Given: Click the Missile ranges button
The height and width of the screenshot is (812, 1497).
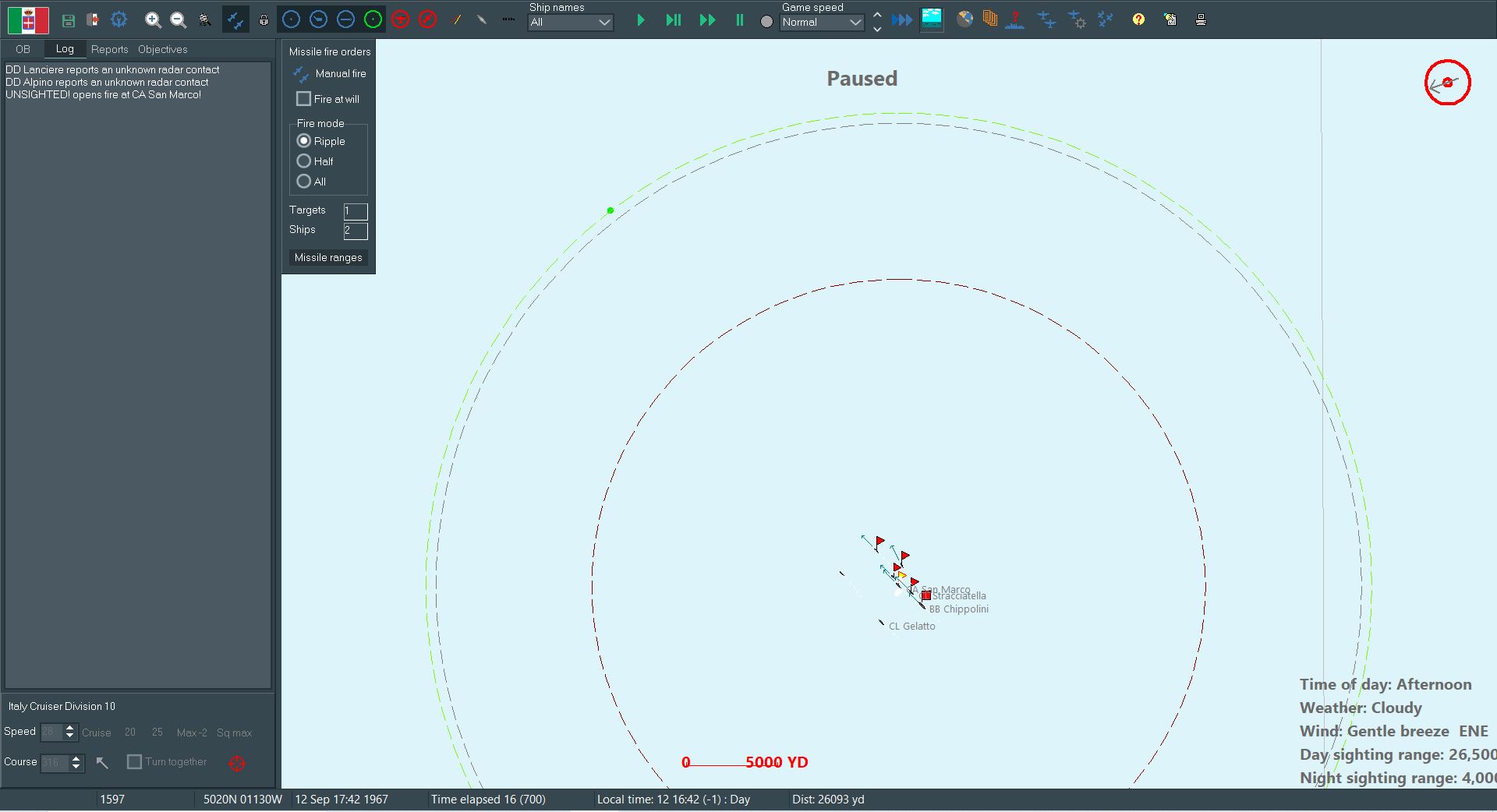Looking at the screenshot, I should pos(328,258).
